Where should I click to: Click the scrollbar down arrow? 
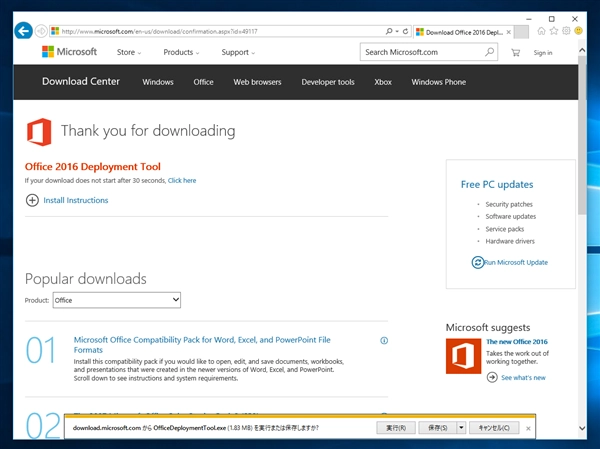click(582, 428)
